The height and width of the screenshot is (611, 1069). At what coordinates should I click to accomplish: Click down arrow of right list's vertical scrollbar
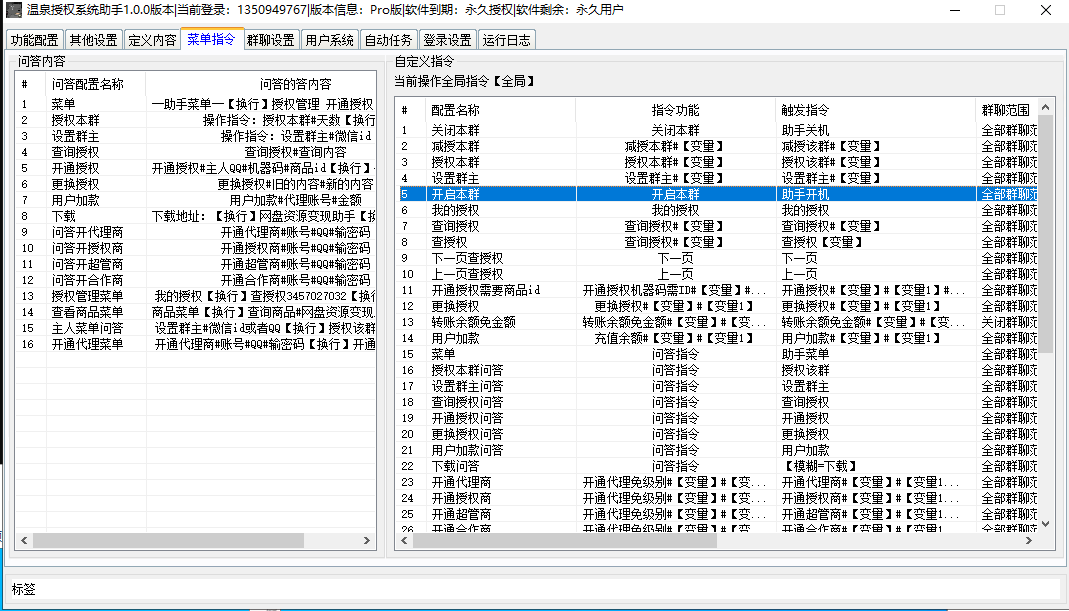pyautogui.click(x=1046, y=523)
